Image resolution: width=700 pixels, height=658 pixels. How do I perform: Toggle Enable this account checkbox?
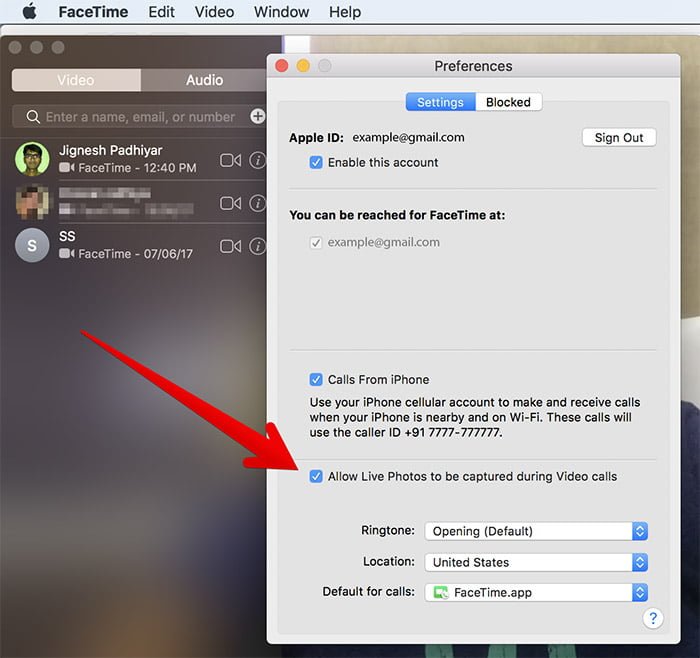(x=316, y=162)
